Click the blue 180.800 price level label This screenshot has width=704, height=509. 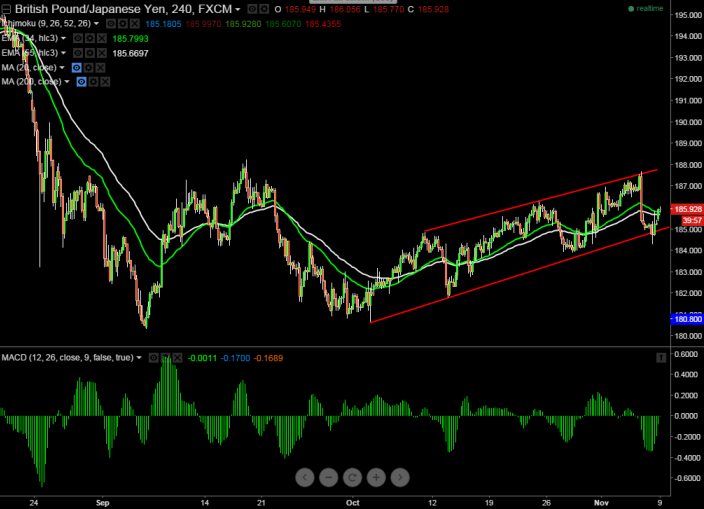687,319
